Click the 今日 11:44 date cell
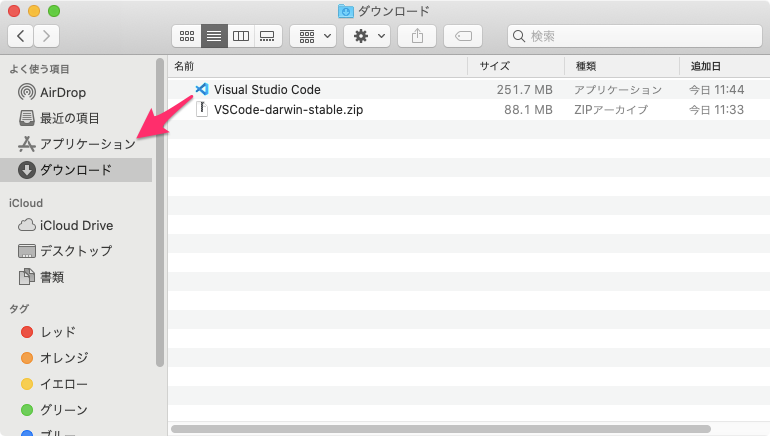This screenshot has width=770, height=436. tap(716, 89)
